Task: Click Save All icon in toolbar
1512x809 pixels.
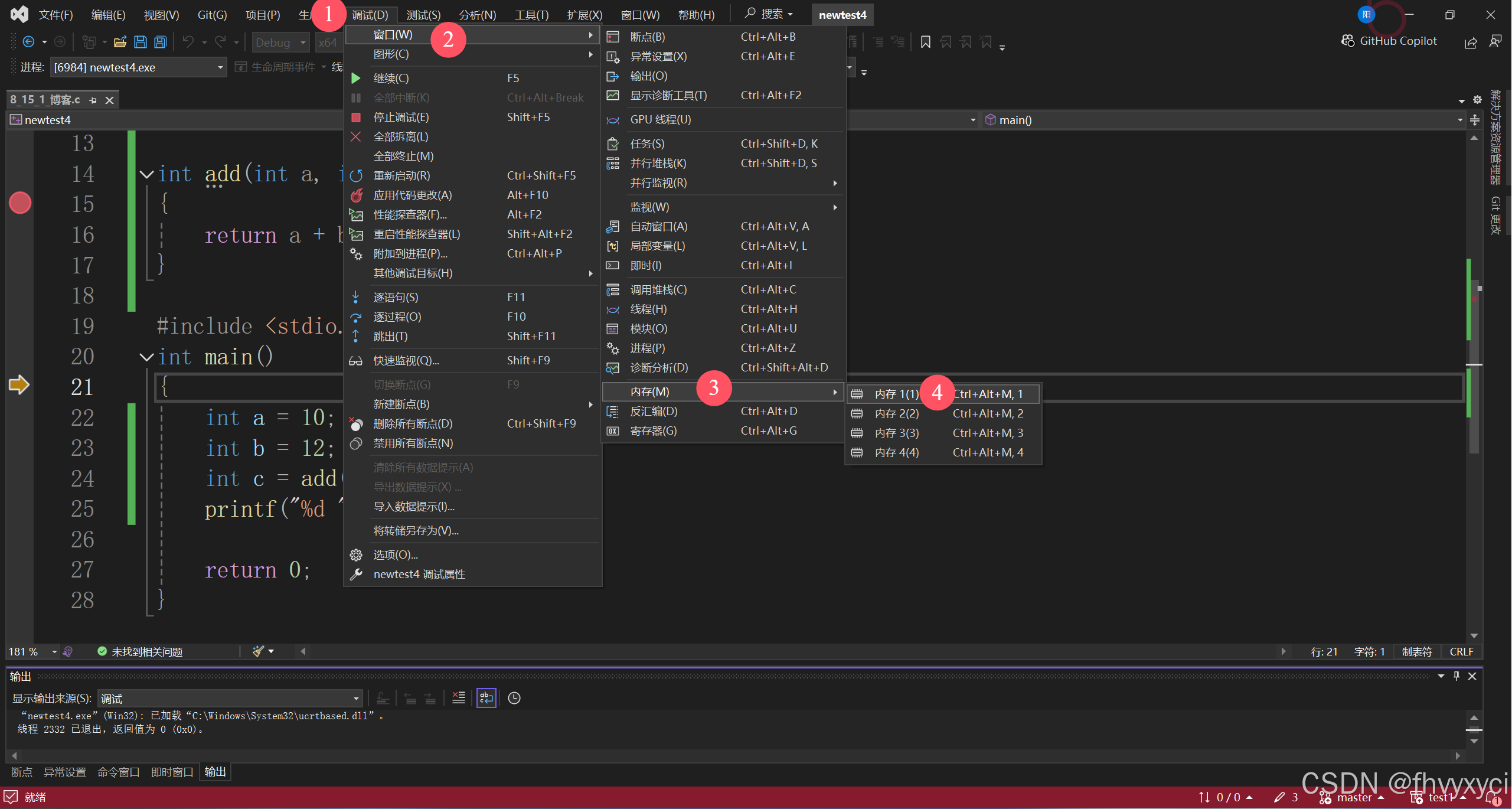Action: coord(160,42)
